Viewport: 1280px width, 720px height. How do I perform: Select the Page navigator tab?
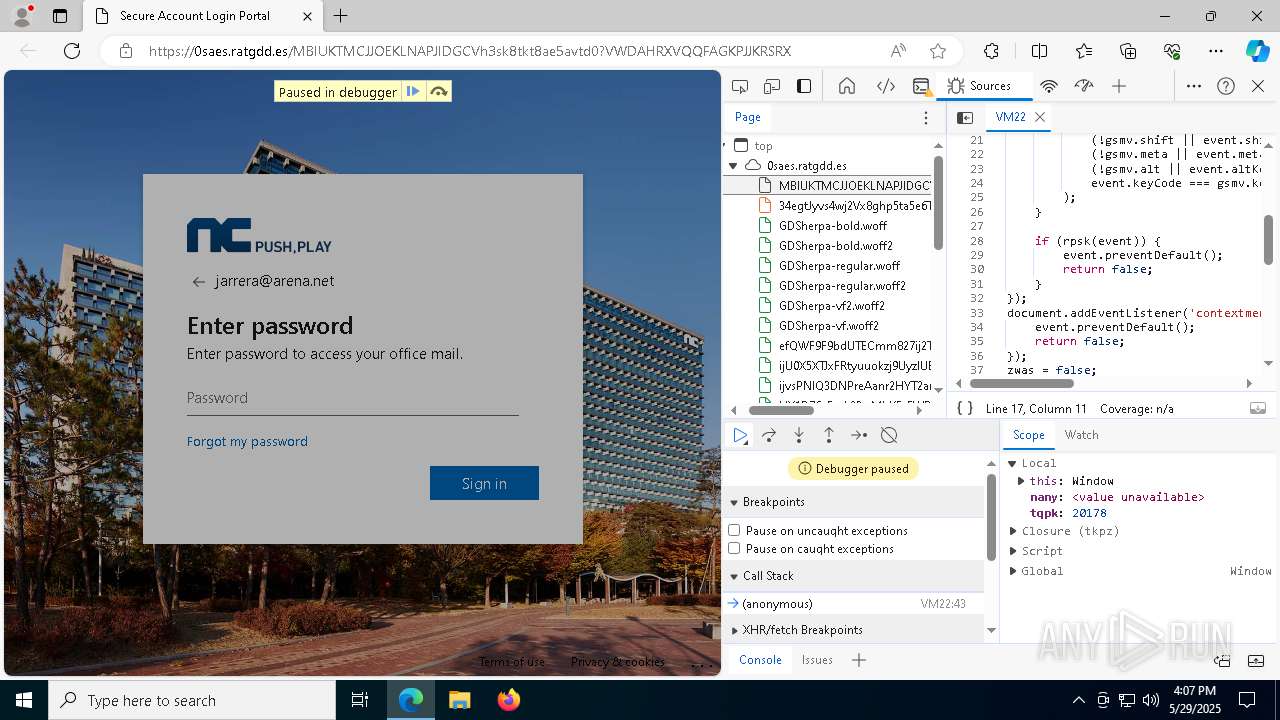tap(747, 117)
